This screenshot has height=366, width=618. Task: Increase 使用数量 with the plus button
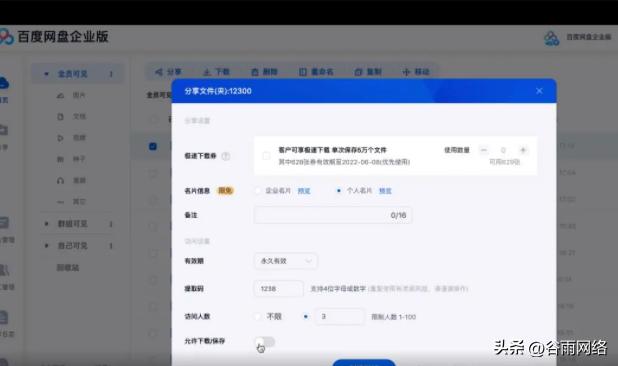point(523,150)
